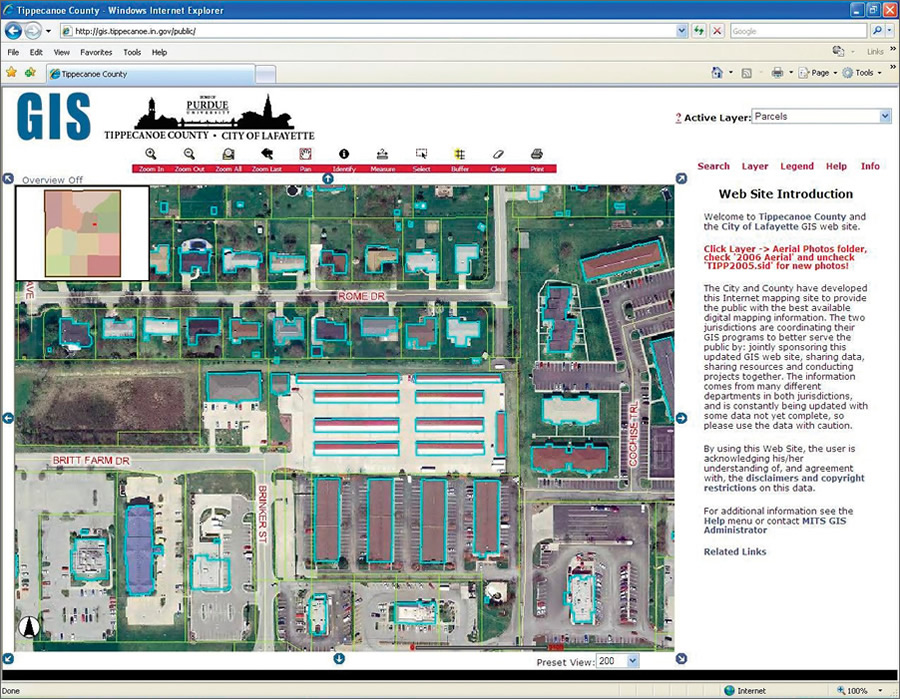Pan map northwest with corner arrow

[x=8, y=179]
